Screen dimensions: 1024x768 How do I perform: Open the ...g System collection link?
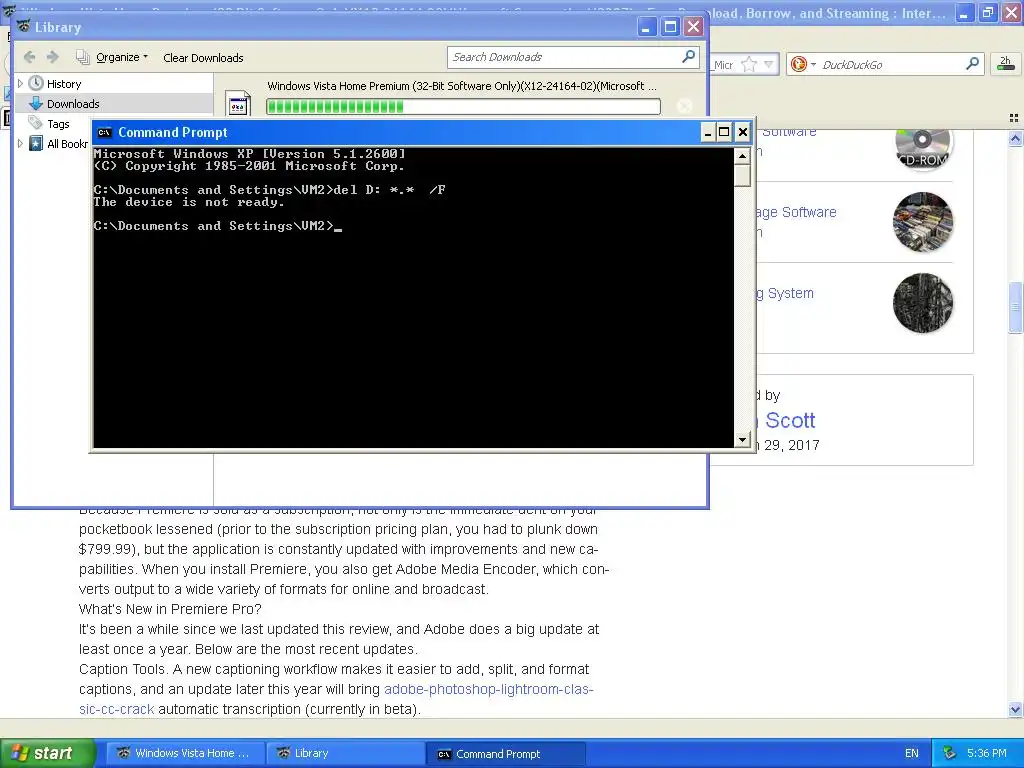(785, 293)
